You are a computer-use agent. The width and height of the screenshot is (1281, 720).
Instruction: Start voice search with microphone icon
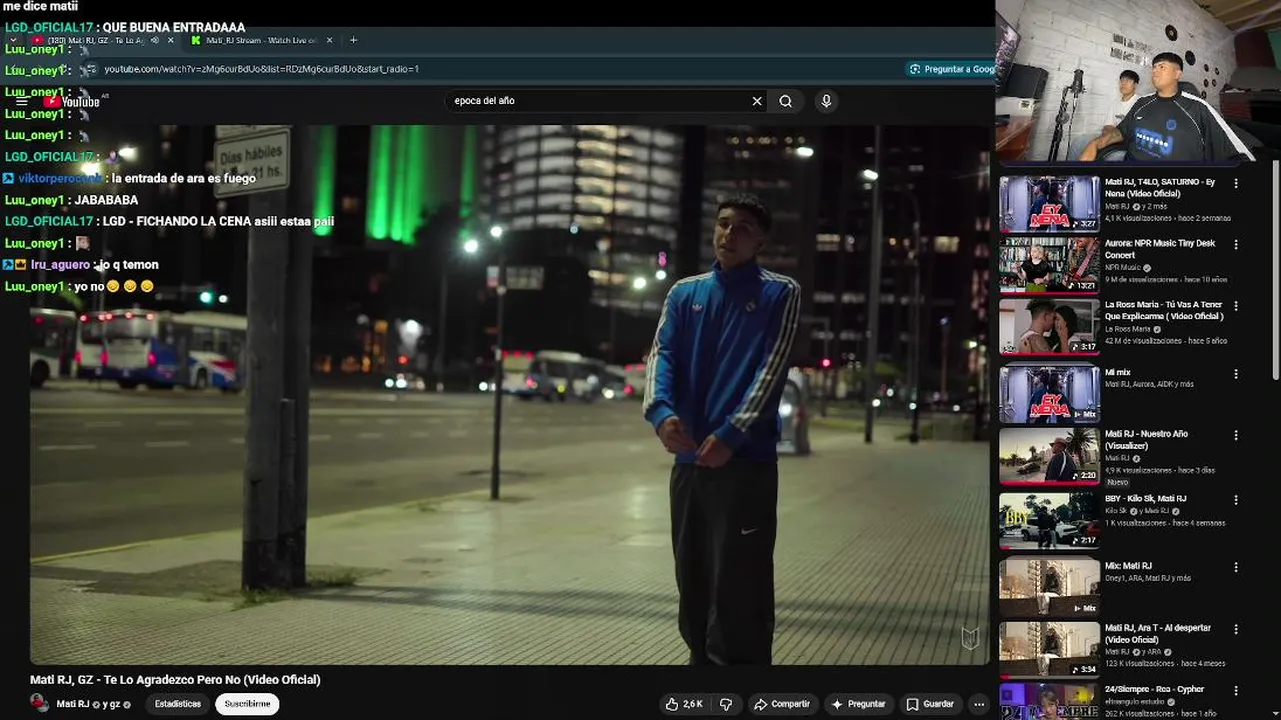tap(826, 101)
